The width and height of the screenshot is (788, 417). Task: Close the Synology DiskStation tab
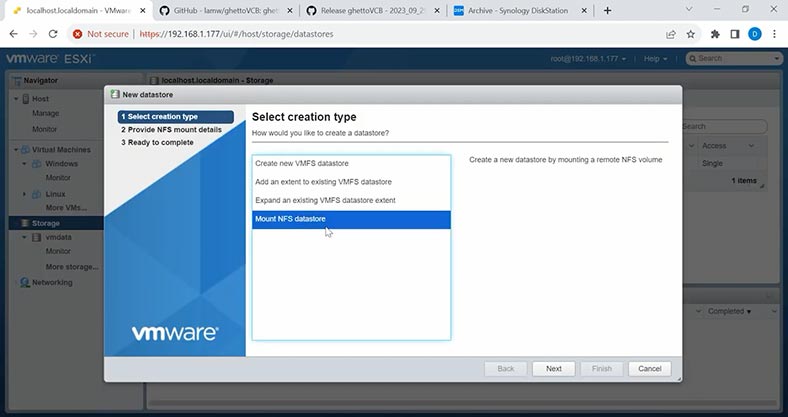(x=584, y=11)
